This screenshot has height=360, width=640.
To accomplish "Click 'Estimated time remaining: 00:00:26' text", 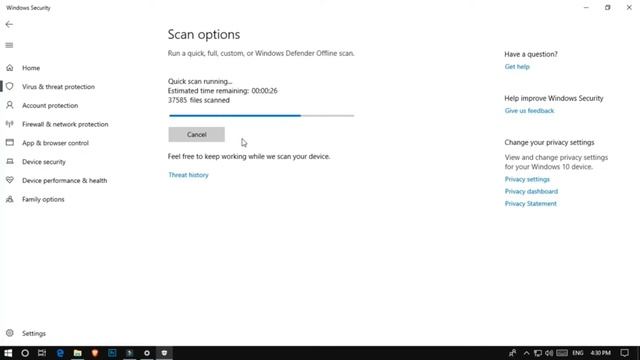I will (x=222, y=91).
